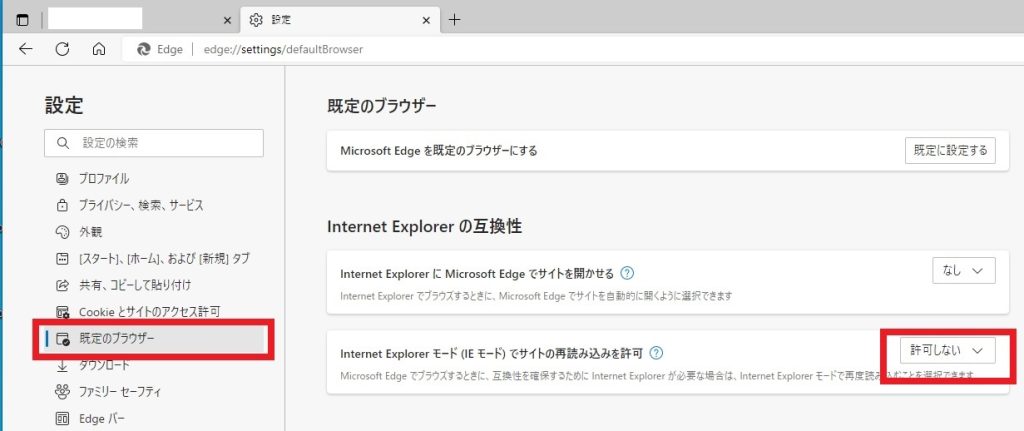Click the page refresh icon
This screenshot has width=1024, height=431.
62,49
